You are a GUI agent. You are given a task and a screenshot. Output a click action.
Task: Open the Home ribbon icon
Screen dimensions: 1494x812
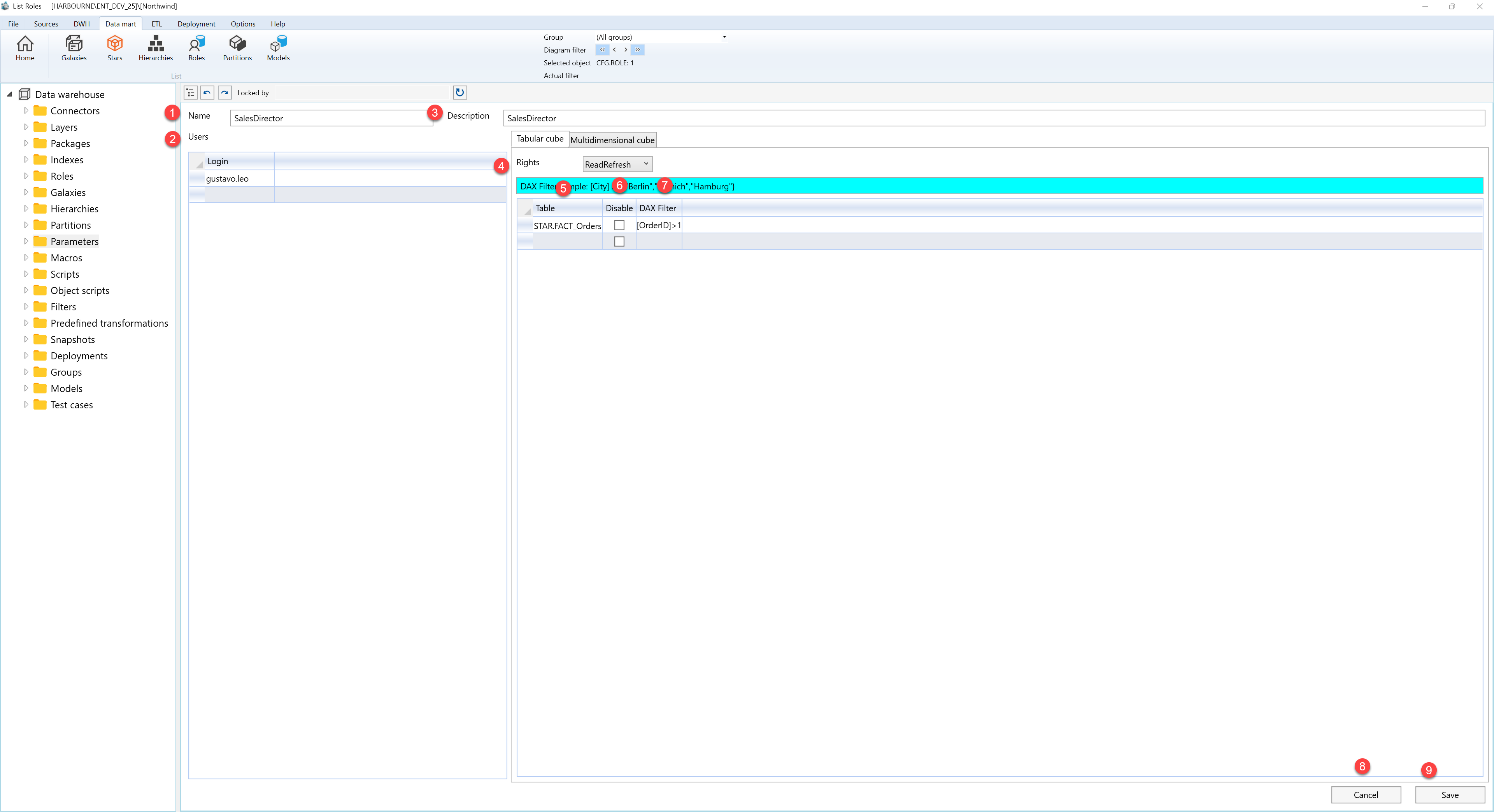25,49
